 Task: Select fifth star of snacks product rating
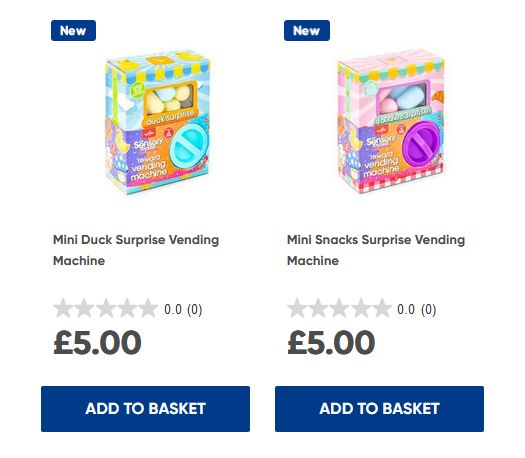[382, 308]
